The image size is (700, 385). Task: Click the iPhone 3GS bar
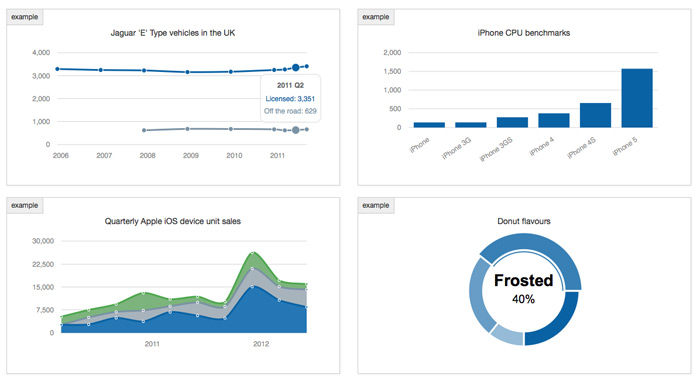coord(512,122)
